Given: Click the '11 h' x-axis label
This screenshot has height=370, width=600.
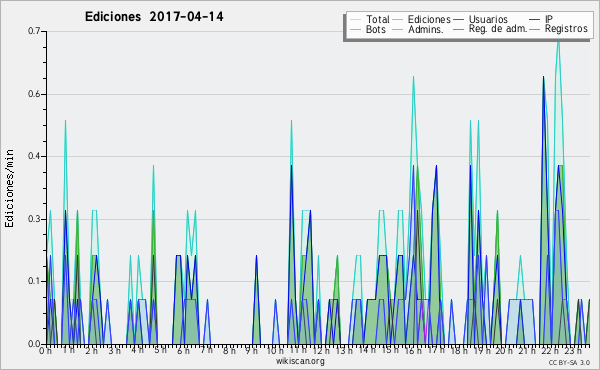Looking at the screenshot, I should [x=298, y=350].
